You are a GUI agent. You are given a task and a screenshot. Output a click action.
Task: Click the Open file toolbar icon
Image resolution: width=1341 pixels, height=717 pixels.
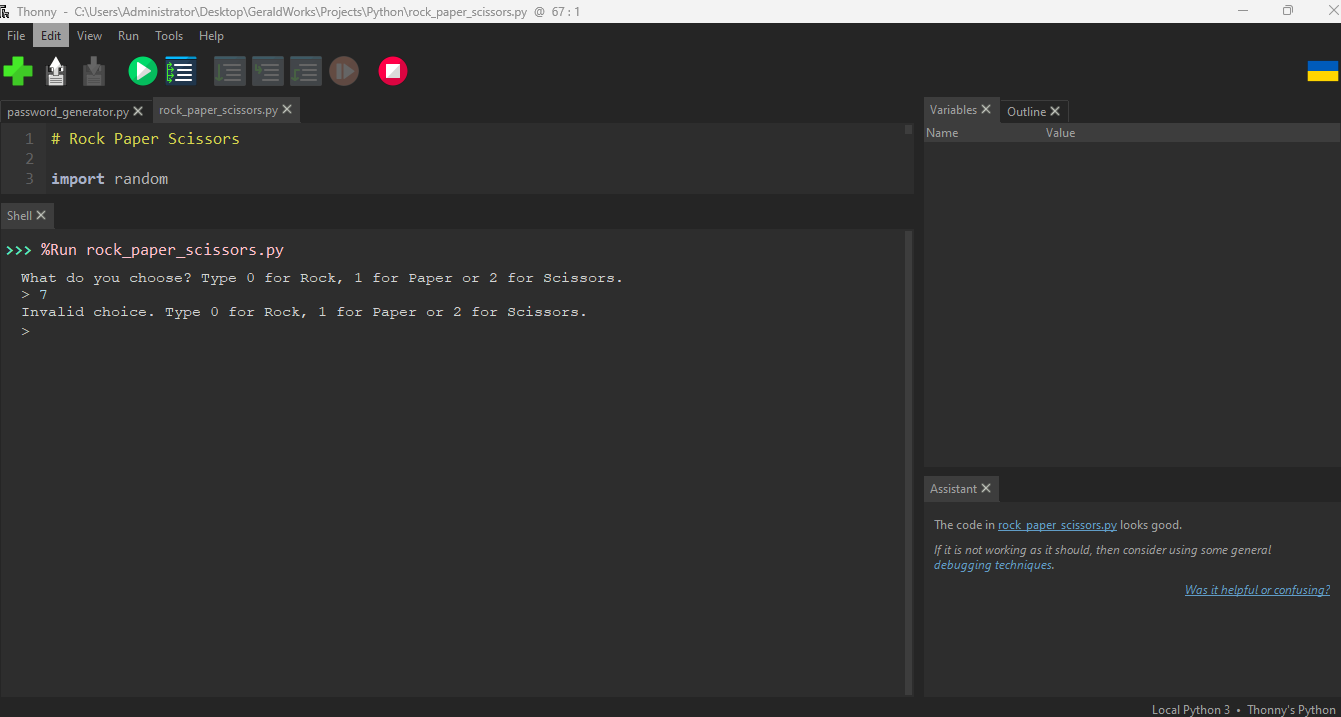[x=56, y=71]
